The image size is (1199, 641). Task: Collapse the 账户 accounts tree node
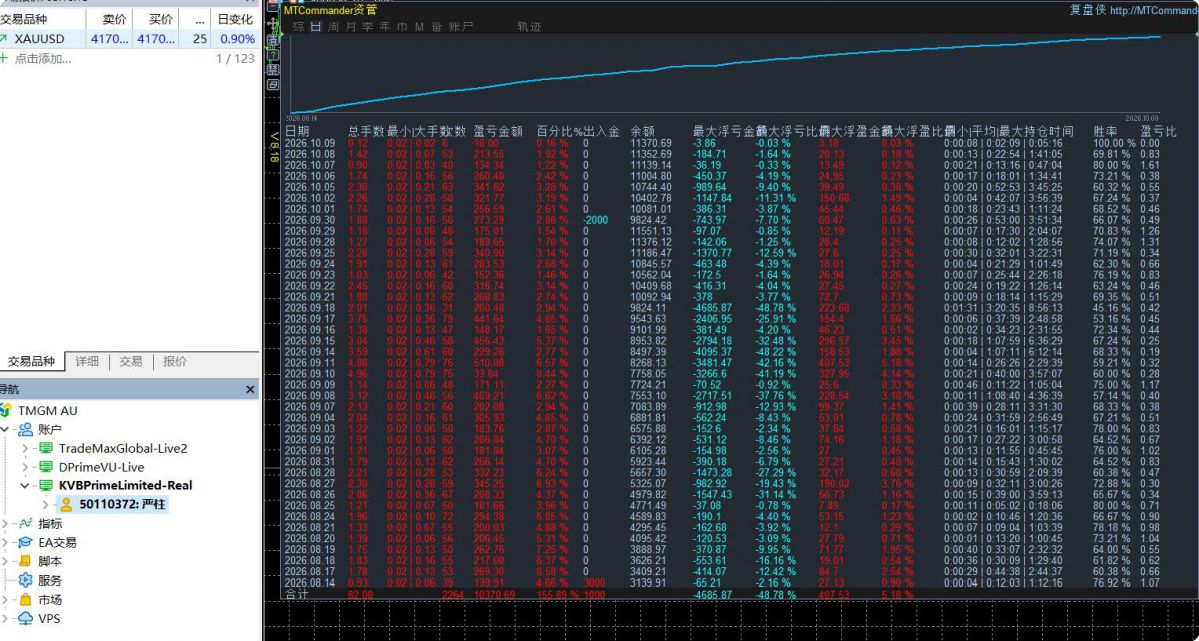pos(5,429)
